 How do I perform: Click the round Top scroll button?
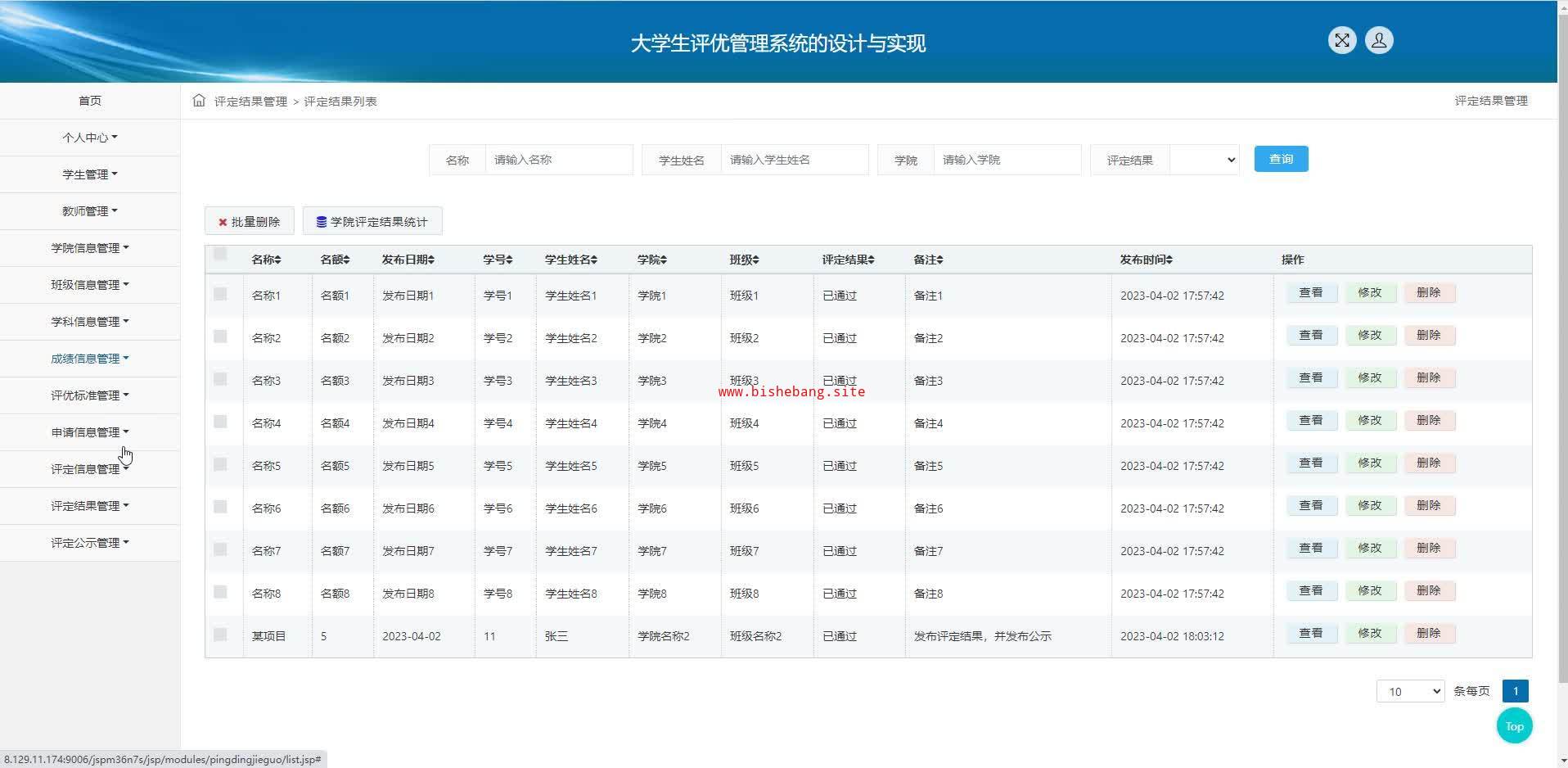1514,726
